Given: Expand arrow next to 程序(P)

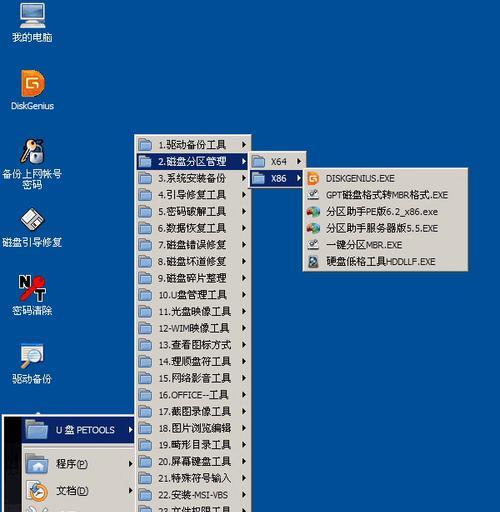Looking at the screenshot, I should (x=130, y=464).
